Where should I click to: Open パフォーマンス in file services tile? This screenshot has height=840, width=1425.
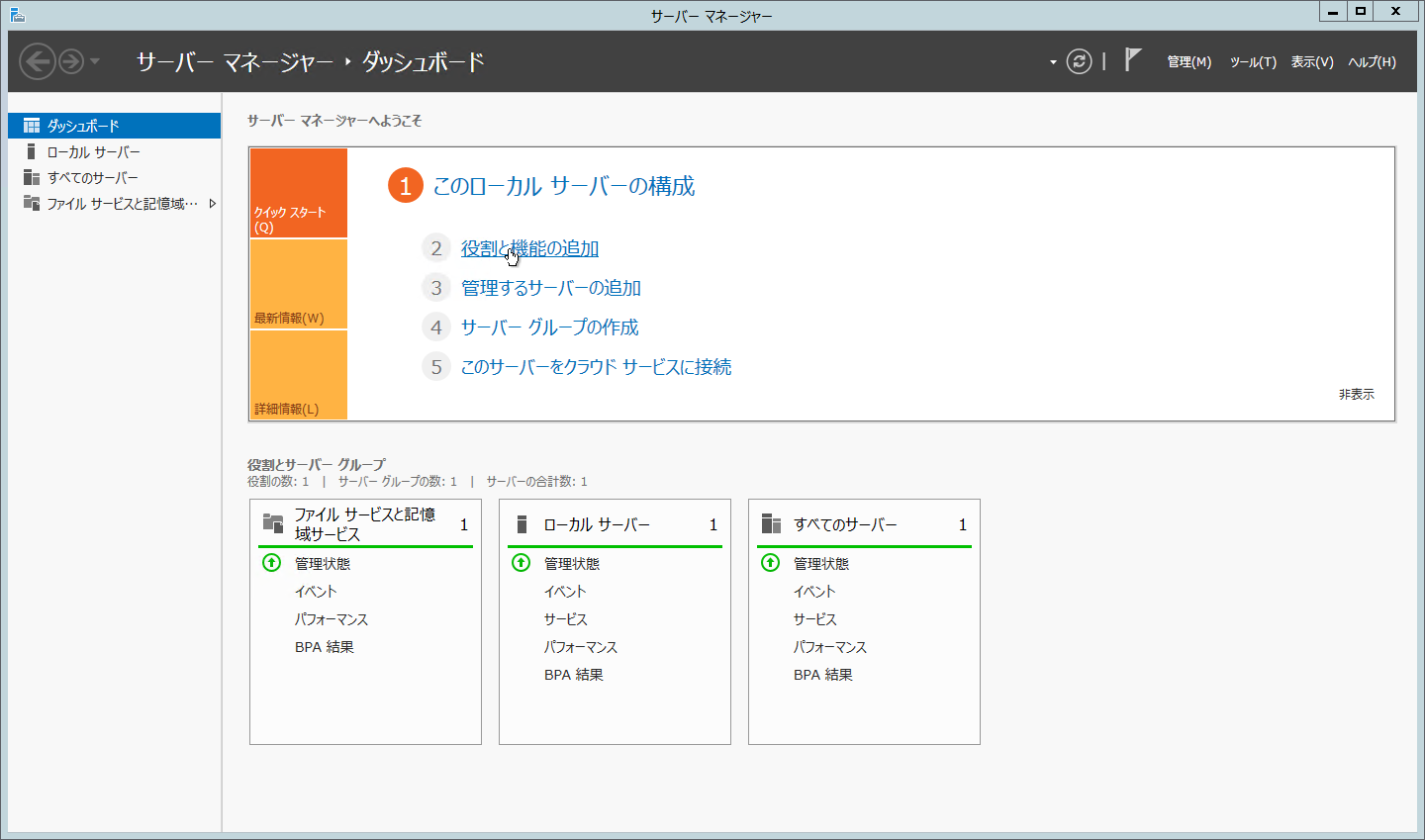coord(332,619)
